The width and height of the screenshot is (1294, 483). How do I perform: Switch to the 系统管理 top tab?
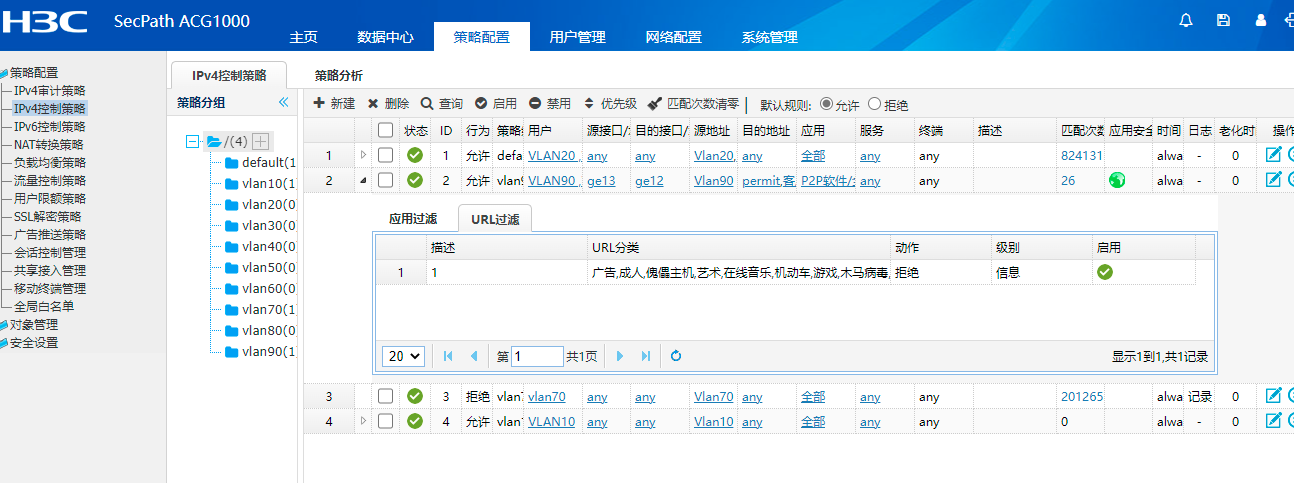pos(769,37)
